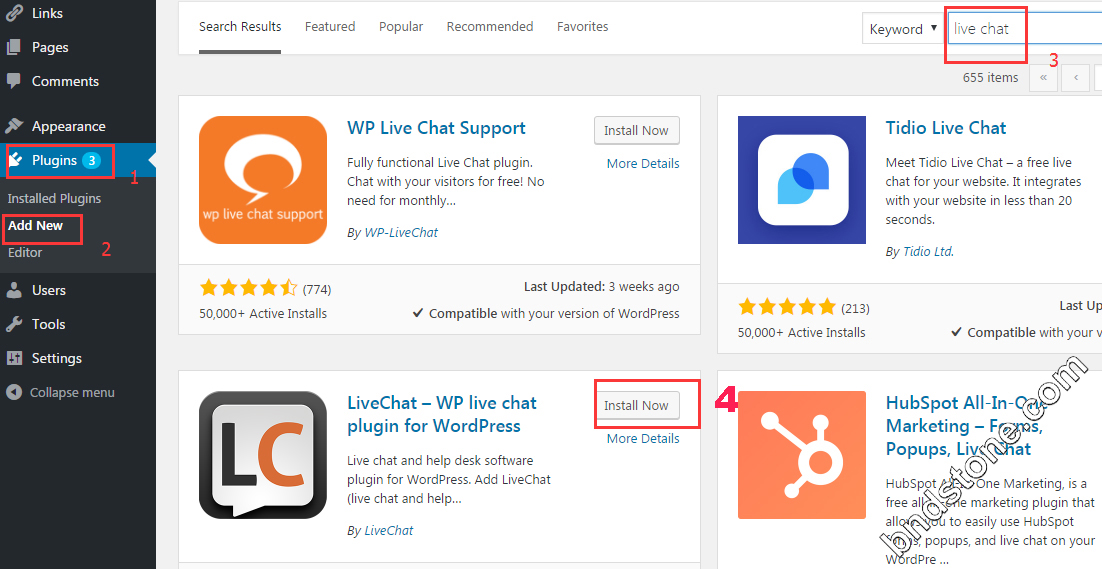Install Now for LiveChat WP plugin
The width and height of the screenshot is (1102, 569).
(636, 405)
